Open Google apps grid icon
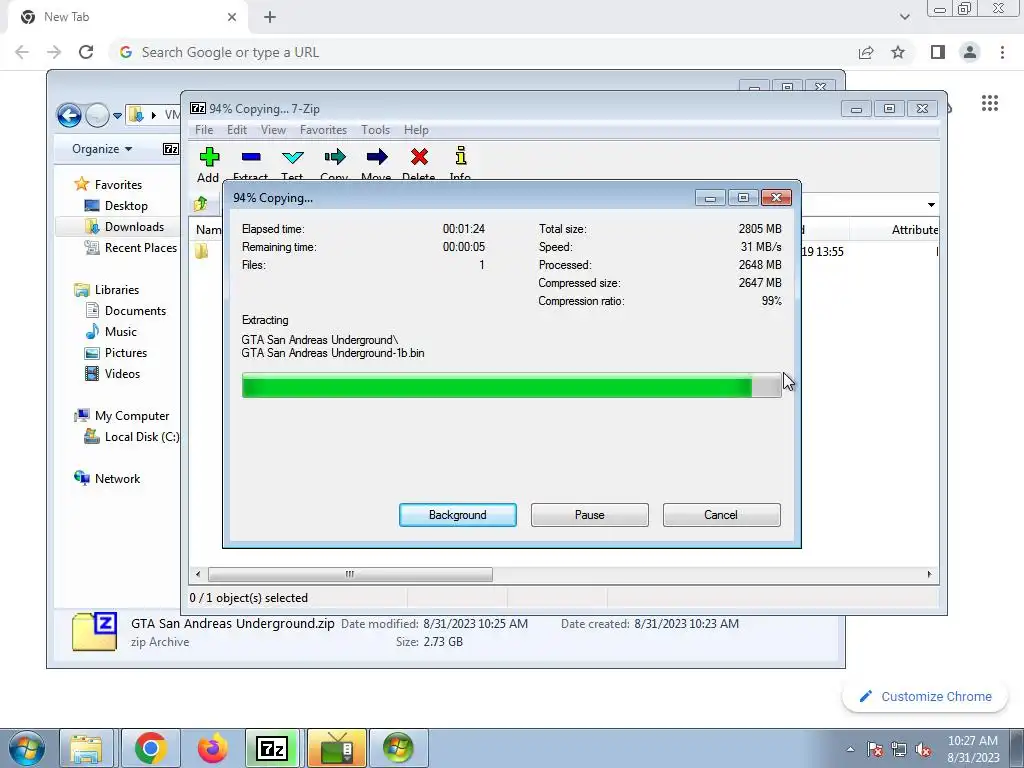This screenshot has width=1024, height=768. [x=990, y=103]
